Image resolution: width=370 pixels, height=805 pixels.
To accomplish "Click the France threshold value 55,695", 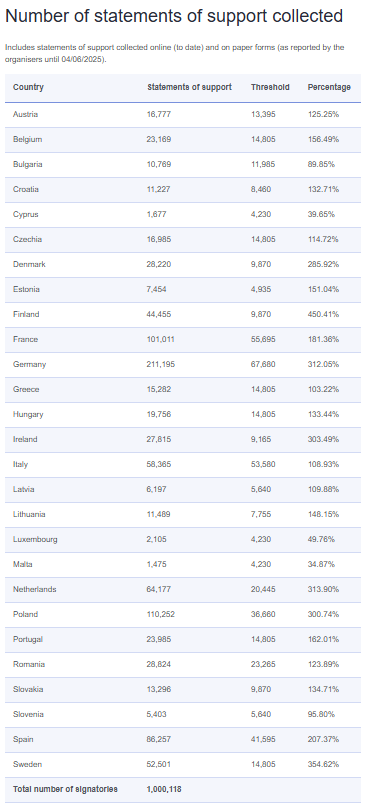I will 263,339.
